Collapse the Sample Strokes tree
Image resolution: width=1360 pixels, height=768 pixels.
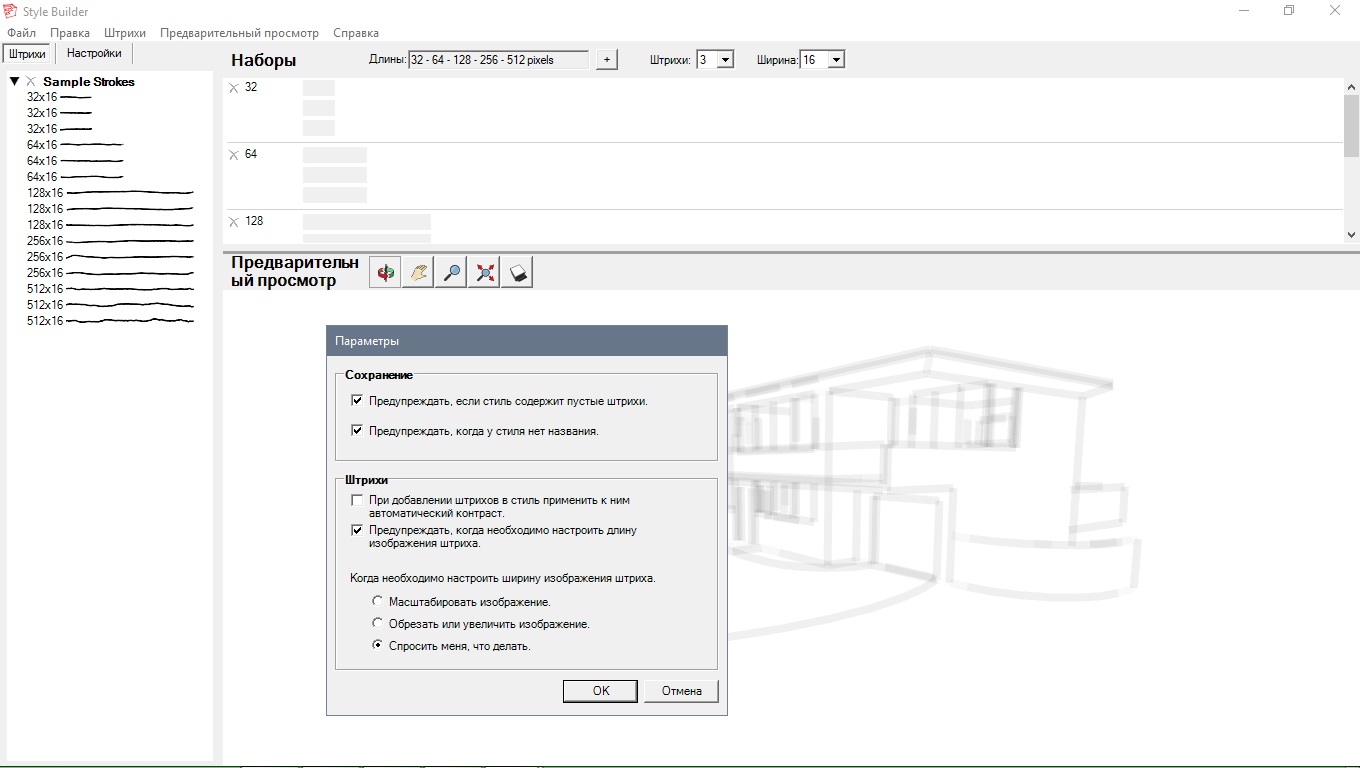click(15, 82)
